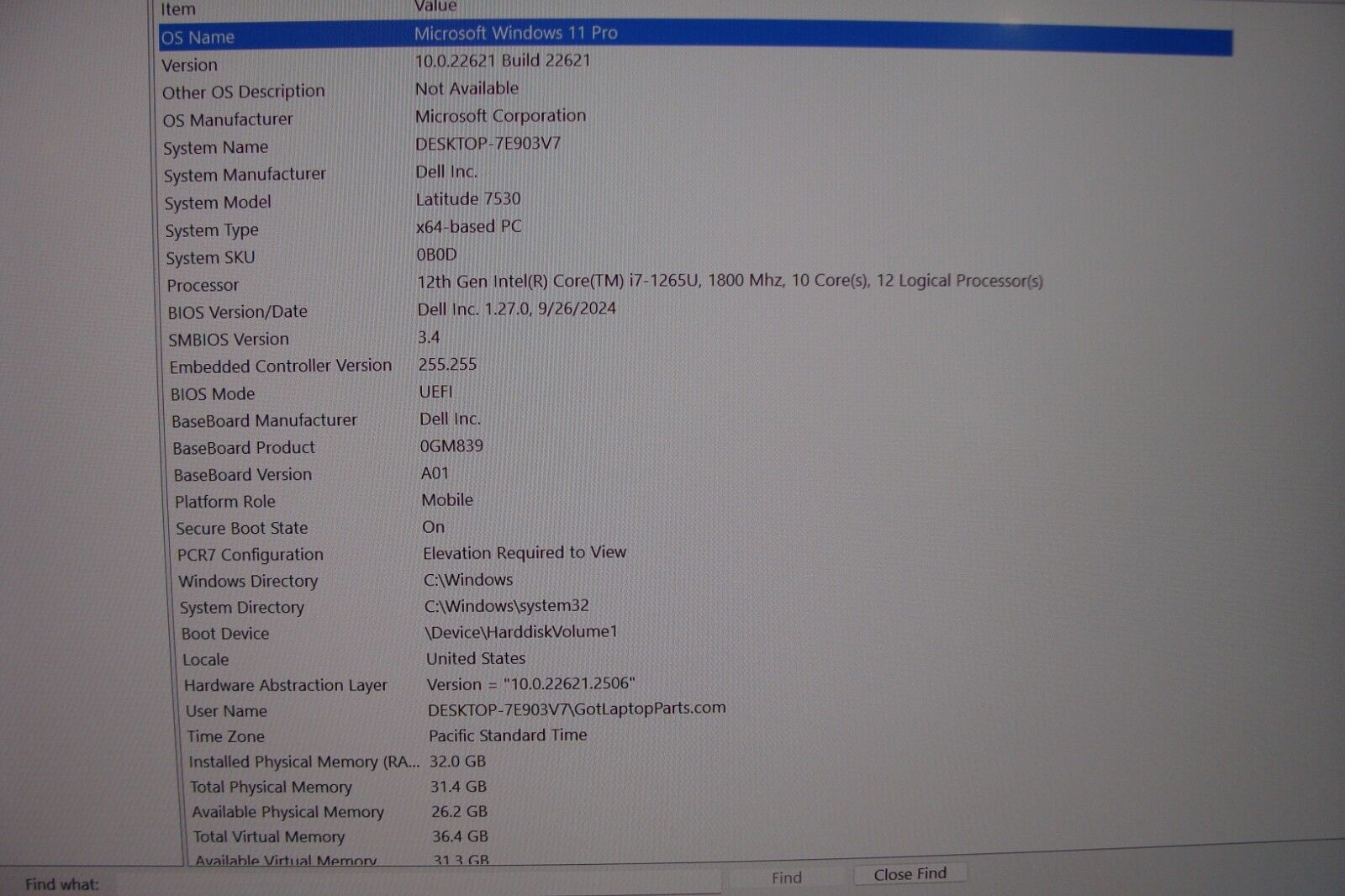
Task: Select the Processor row label
Action: coord(203,286)
